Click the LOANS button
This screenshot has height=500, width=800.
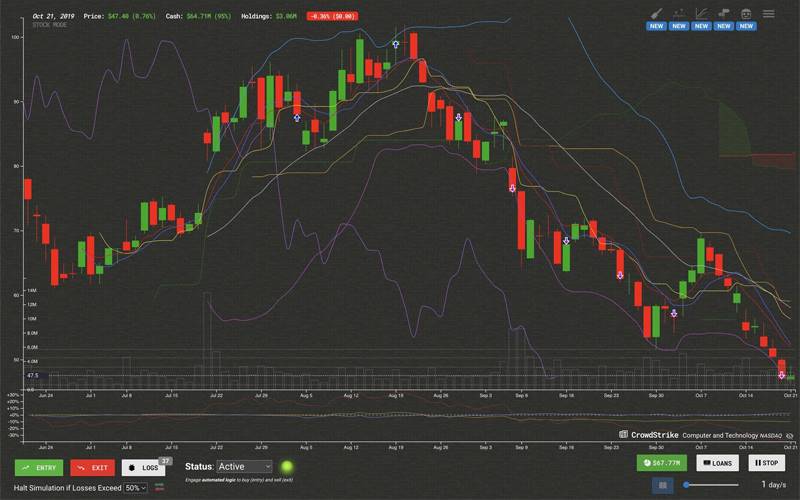[719, 464]
